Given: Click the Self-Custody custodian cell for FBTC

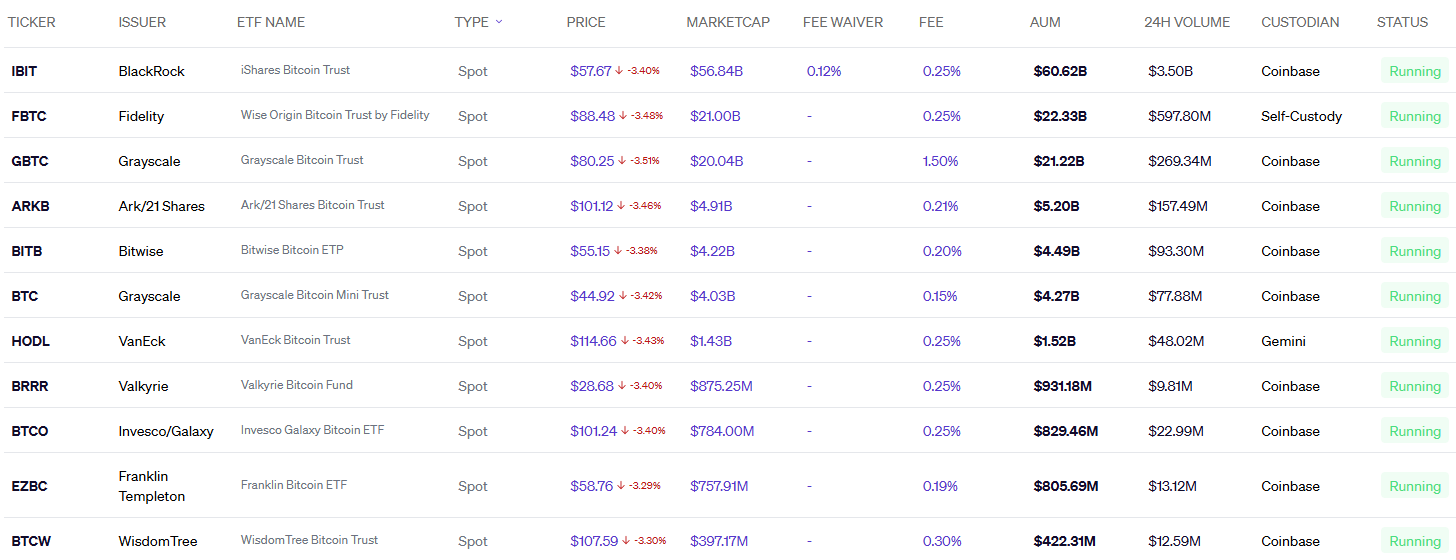Looking at the screenshot, I should click(x=1301, y=116).
